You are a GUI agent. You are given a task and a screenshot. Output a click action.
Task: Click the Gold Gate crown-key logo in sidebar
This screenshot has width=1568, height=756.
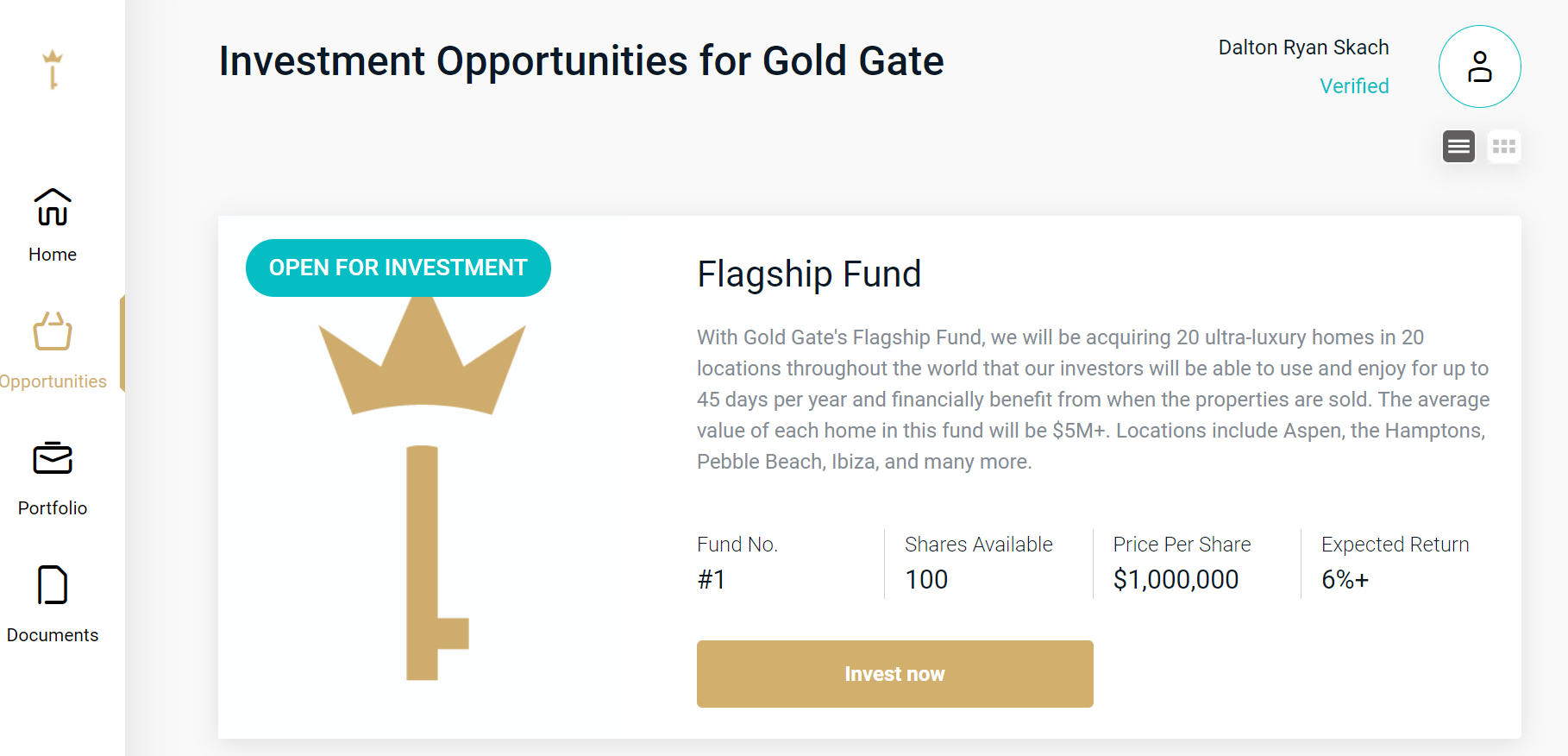point(53,69)
